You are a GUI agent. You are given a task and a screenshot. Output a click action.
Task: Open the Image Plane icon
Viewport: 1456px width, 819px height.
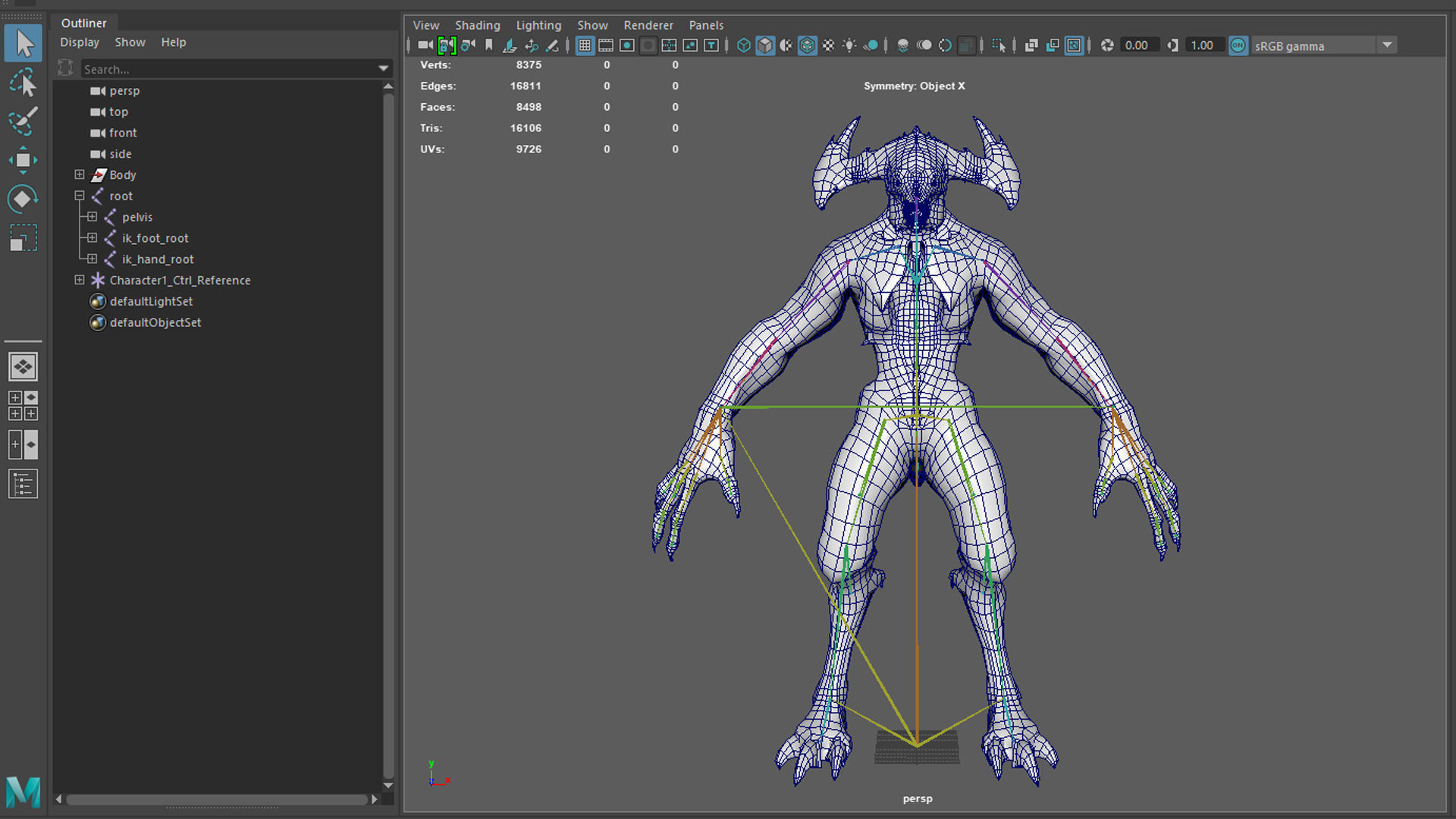pos(510,45)
